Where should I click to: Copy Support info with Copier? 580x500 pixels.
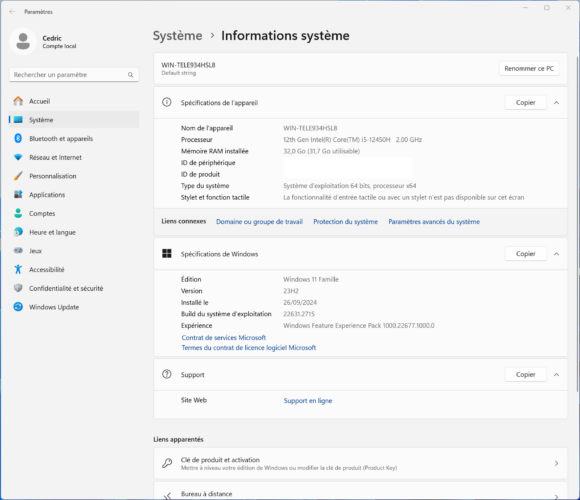coord(526,374)
